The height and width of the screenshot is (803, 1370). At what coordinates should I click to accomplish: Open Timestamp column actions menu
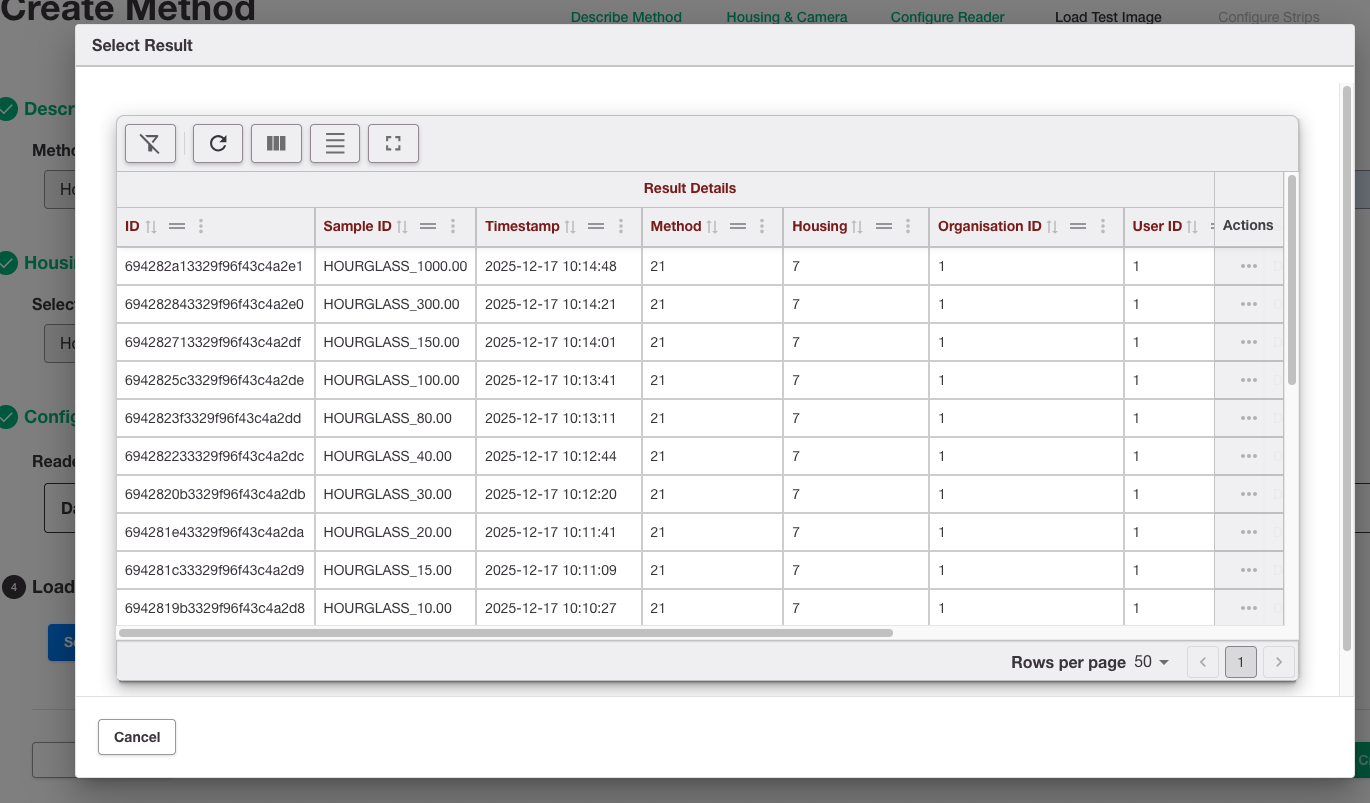click(621, 227)
